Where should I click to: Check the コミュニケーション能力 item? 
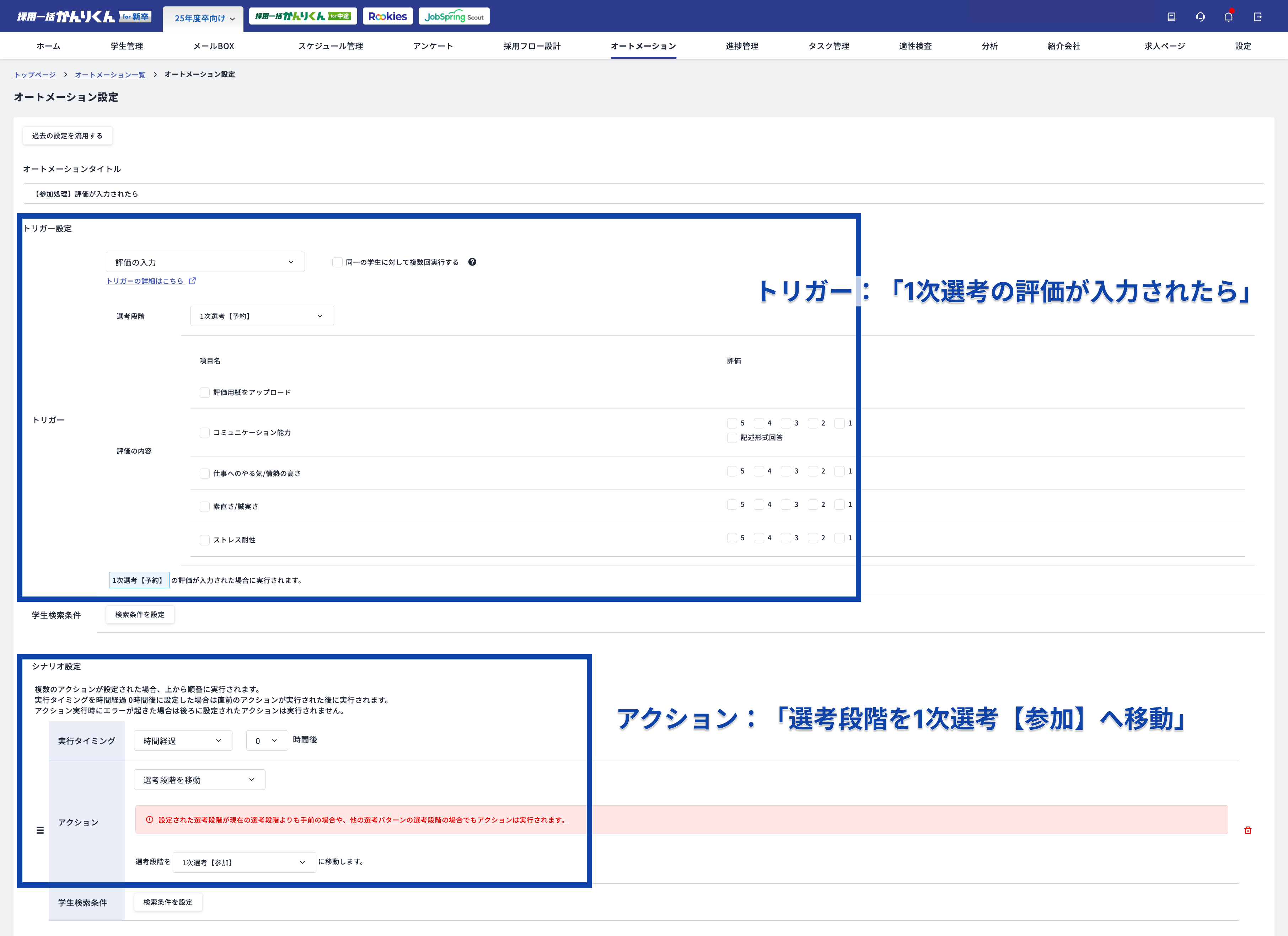[204, 433]
